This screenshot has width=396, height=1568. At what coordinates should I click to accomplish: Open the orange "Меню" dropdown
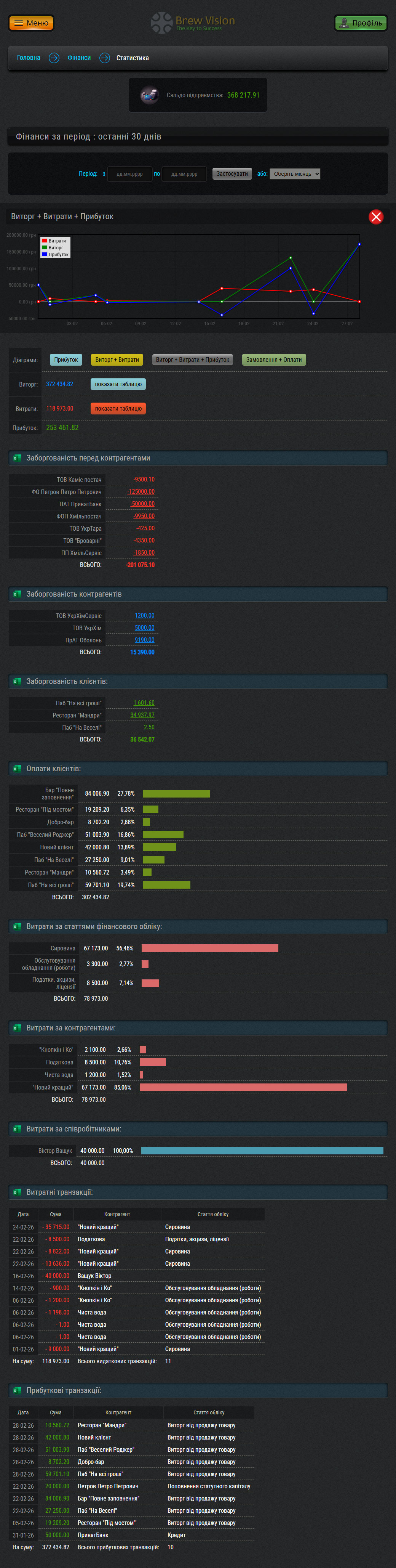31,23
